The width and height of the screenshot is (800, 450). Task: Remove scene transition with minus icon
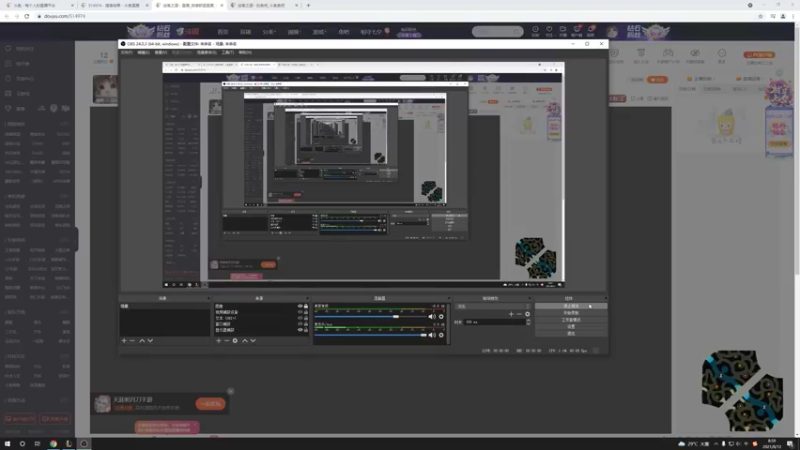point(519,314)
